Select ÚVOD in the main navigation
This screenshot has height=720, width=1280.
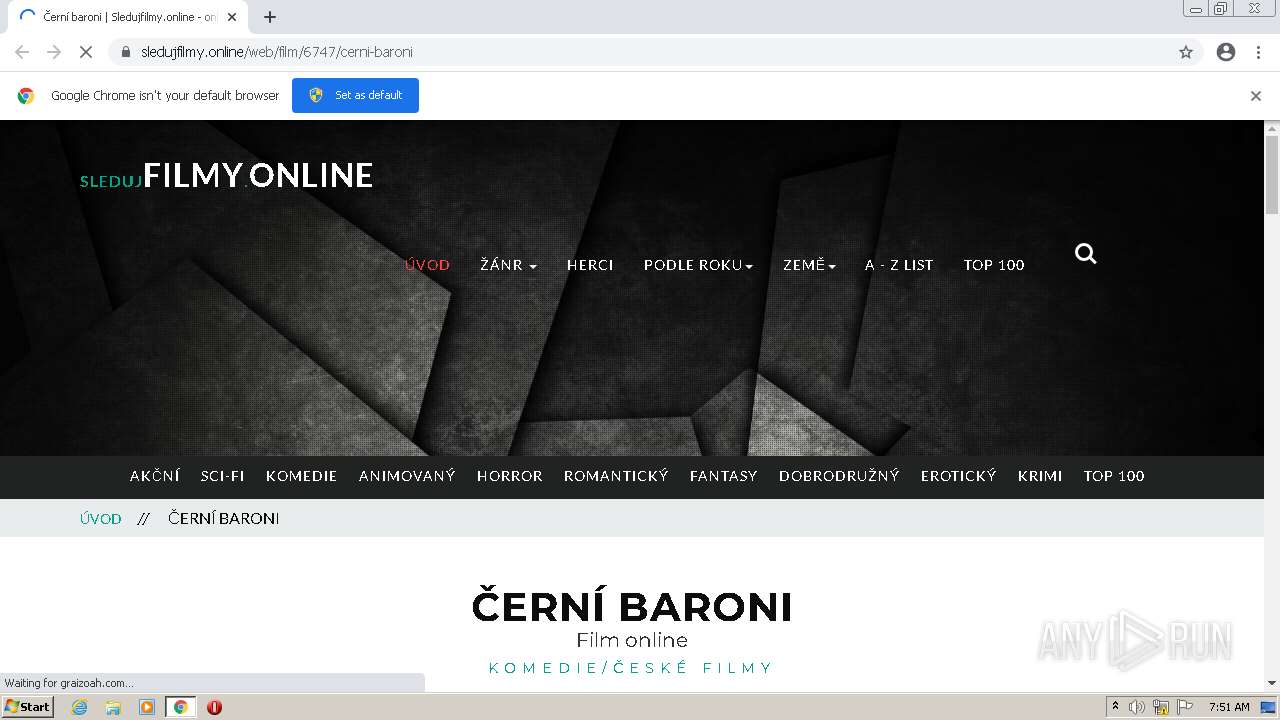(x=427, y=265)
